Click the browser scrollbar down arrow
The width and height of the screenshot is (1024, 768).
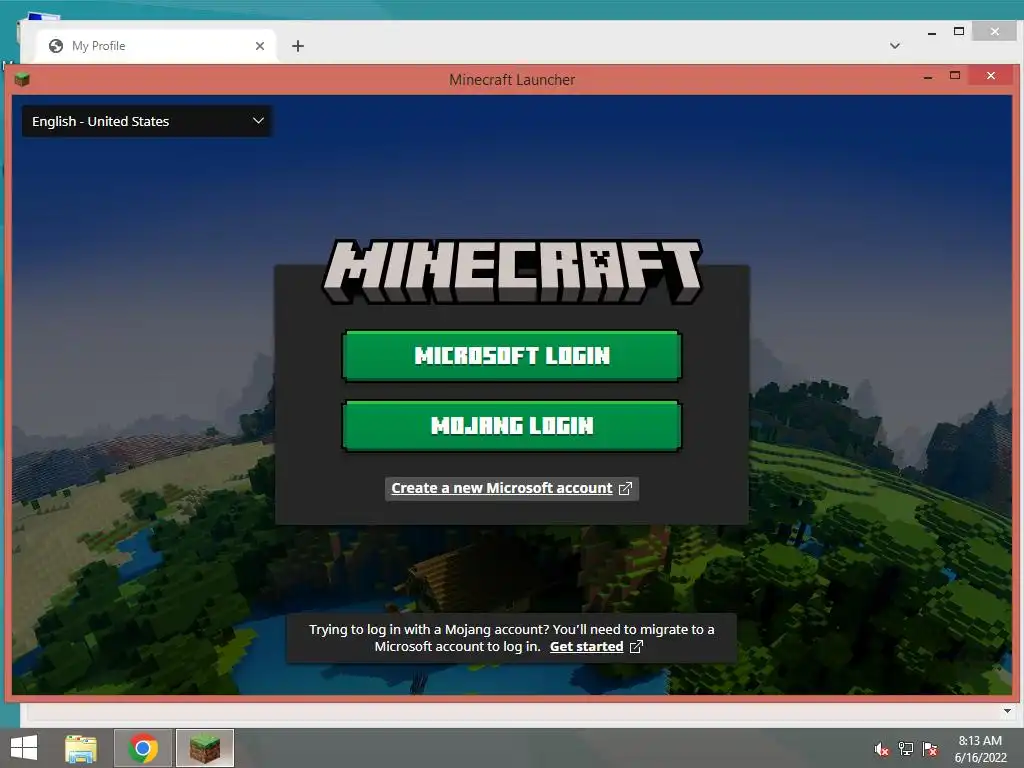[1007, 711]
